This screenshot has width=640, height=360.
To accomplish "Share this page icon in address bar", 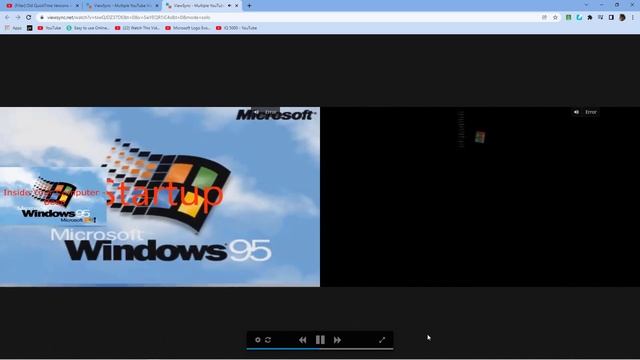I will point(544,18).
